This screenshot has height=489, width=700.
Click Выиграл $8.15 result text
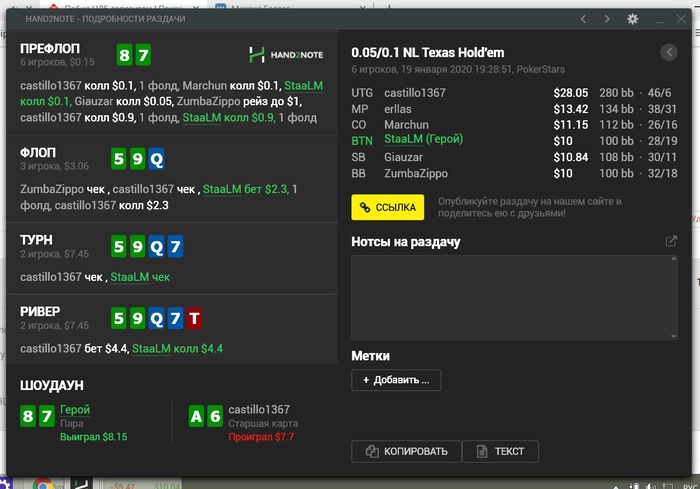[x=94, y=437]
